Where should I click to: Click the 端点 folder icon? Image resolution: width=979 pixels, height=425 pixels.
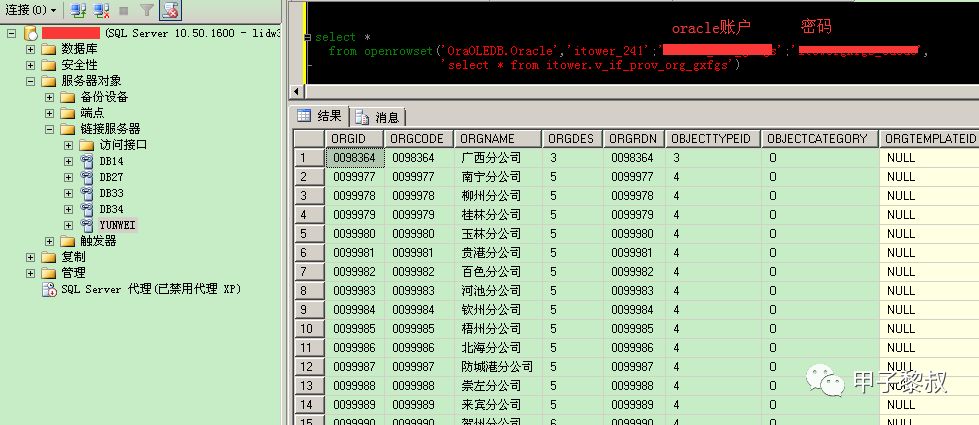67,113
